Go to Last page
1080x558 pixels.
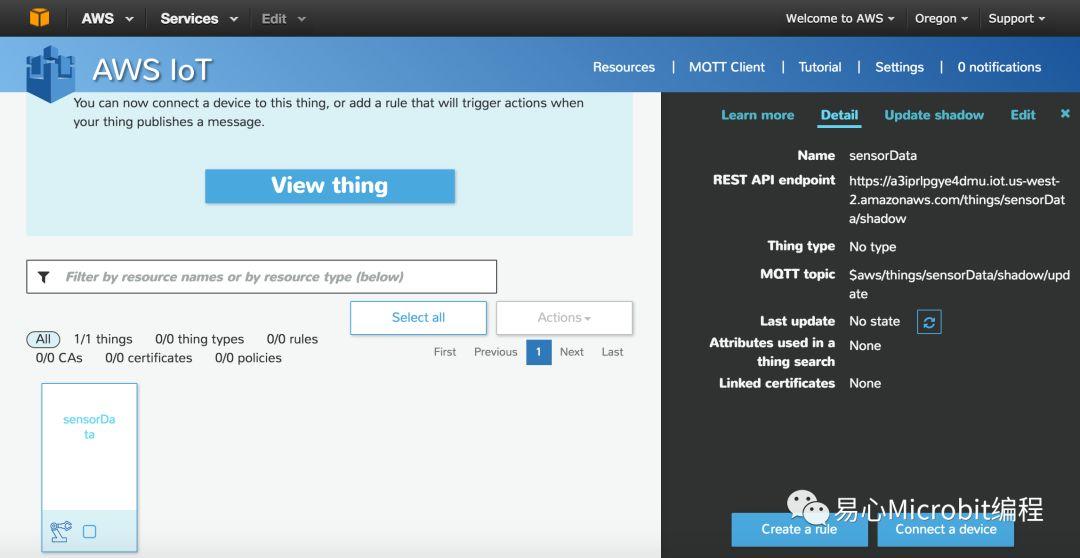[612, 352]
